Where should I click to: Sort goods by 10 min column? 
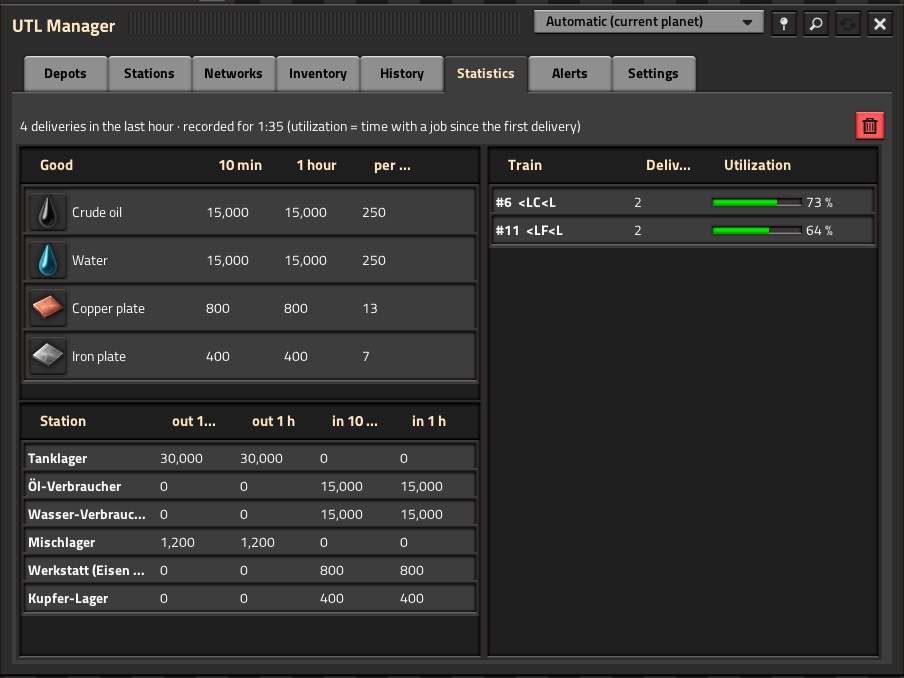(x=240, y=165)
